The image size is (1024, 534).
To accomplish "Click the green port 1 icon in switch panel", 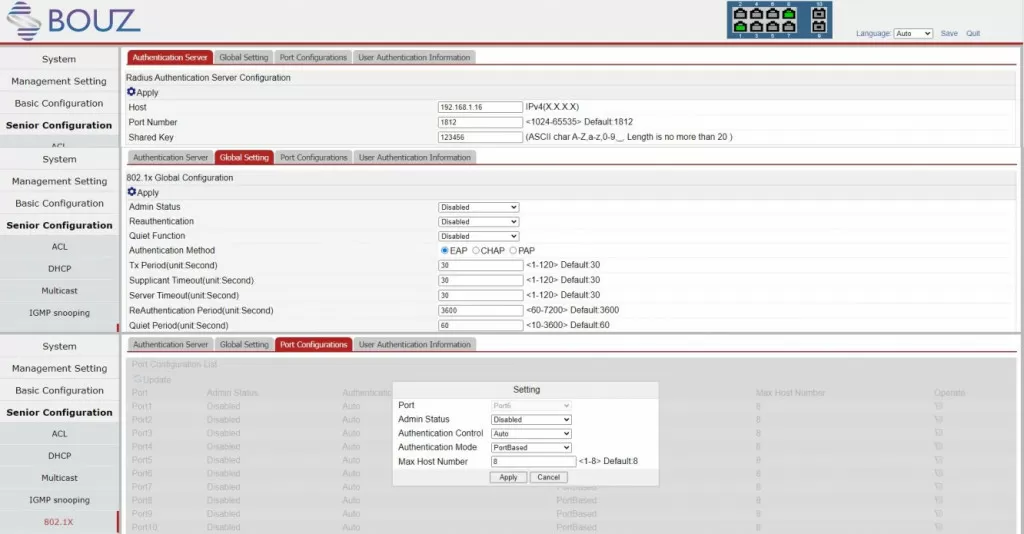I will pos(741,26).
